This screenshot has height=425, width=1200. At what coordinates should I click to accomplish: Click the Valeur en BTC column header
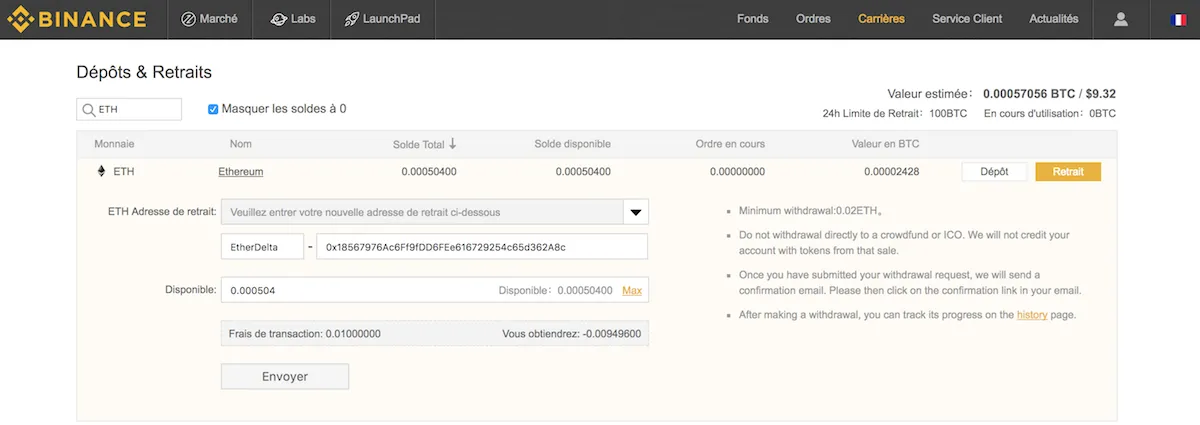coord(885,143)
